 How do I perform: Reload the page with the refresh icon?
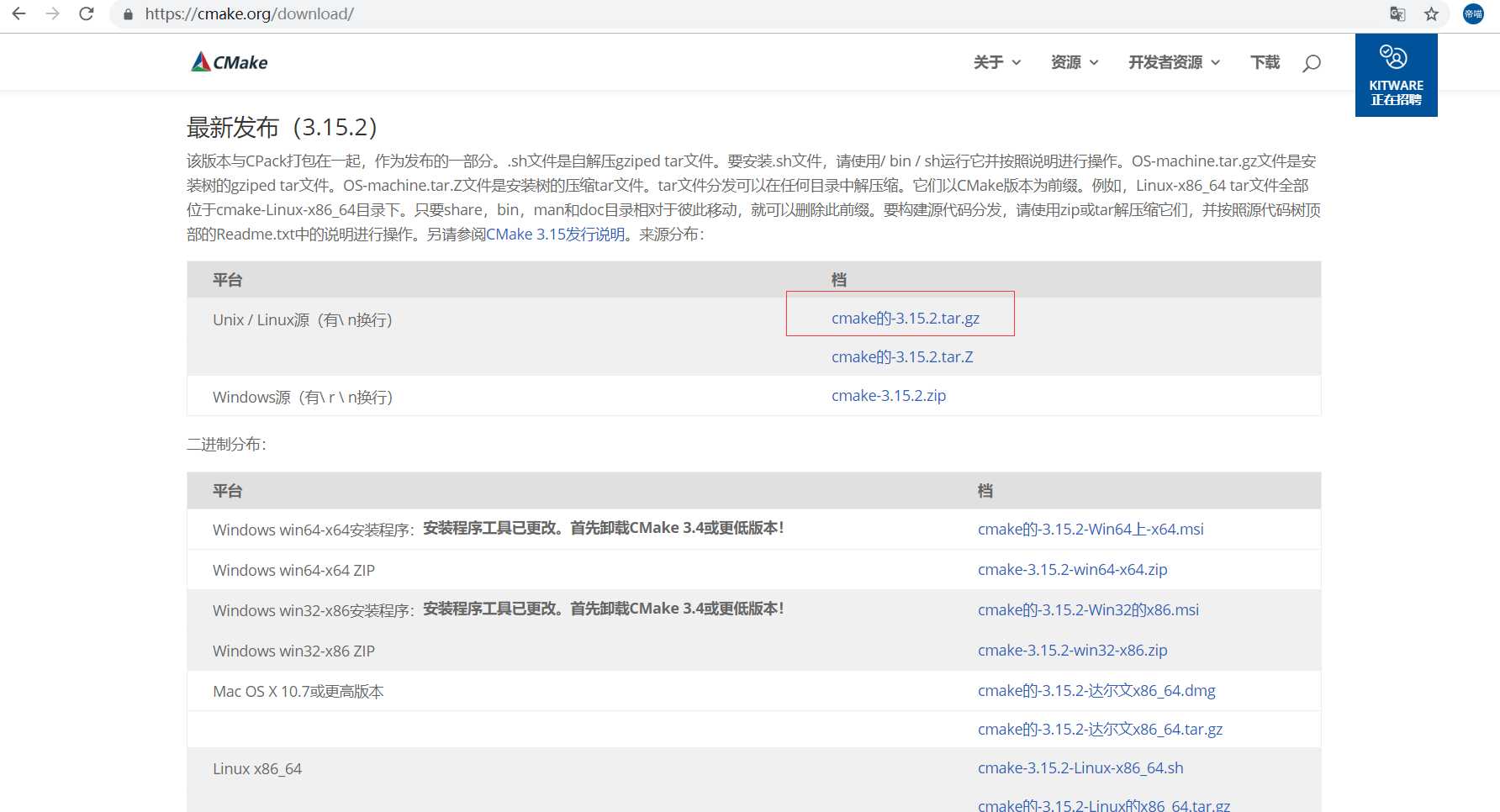point(86,14)
